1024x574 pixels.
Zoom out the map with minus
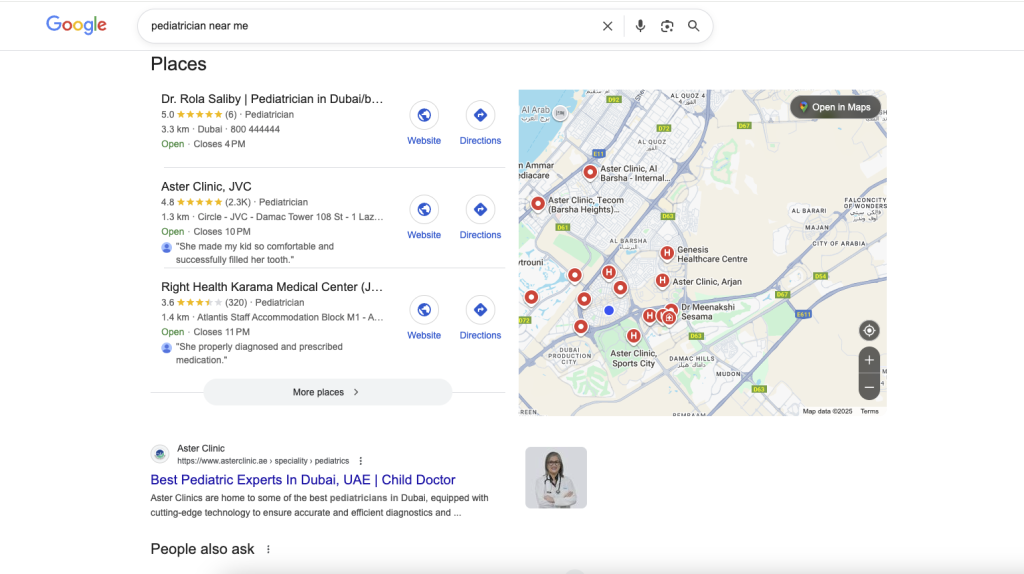pos(869,387)
